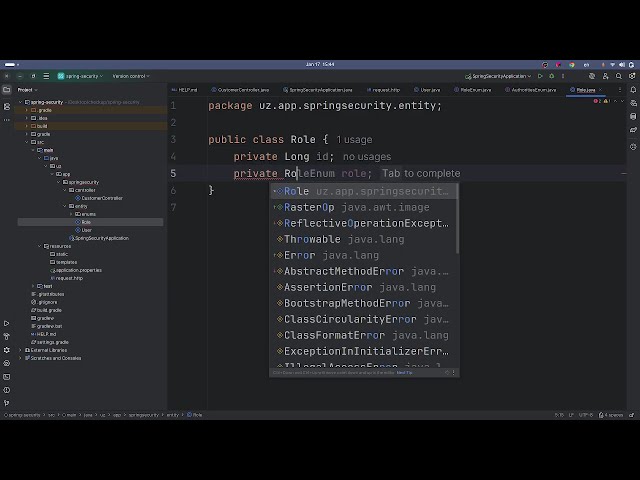Screen dimensions: 640x480
Task: Open the Notifications bell icon
Action: 633,90
